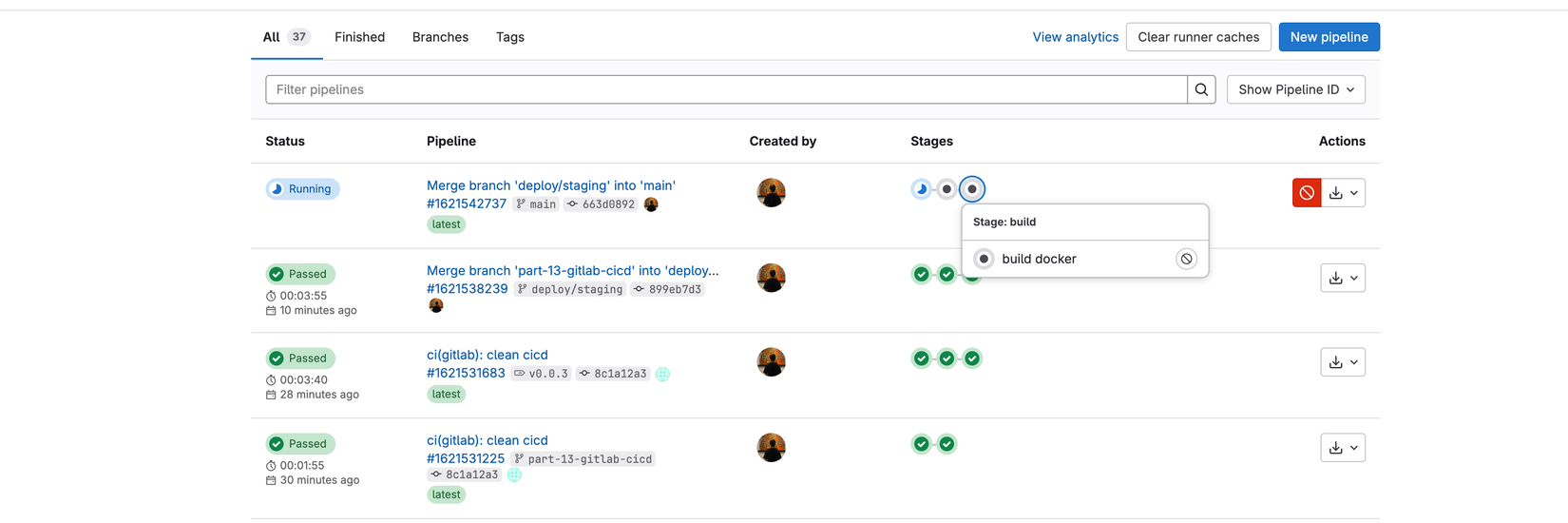Click first passed stage icon of pipeline #1621531683
1568x523 pixels.
pyautogui.click(x=921, y=358)
